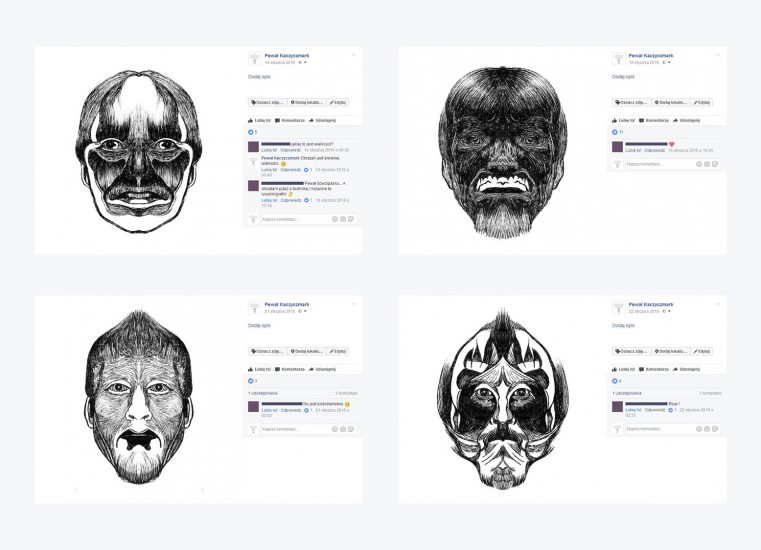This screenshot has width=761, height=550.
Task: Click emoji icon in comment box of post with 11 likes
Action: click(x=699, y=165)
